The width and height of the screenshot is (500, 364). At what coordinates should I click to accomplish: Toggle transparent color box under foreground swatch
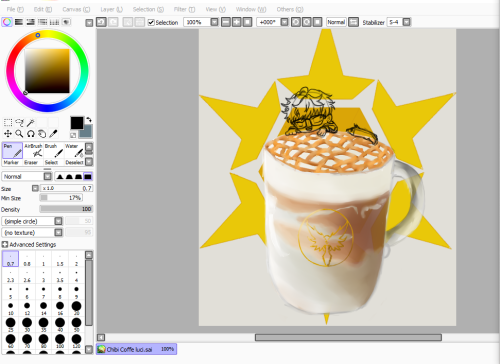click(73, 135)
